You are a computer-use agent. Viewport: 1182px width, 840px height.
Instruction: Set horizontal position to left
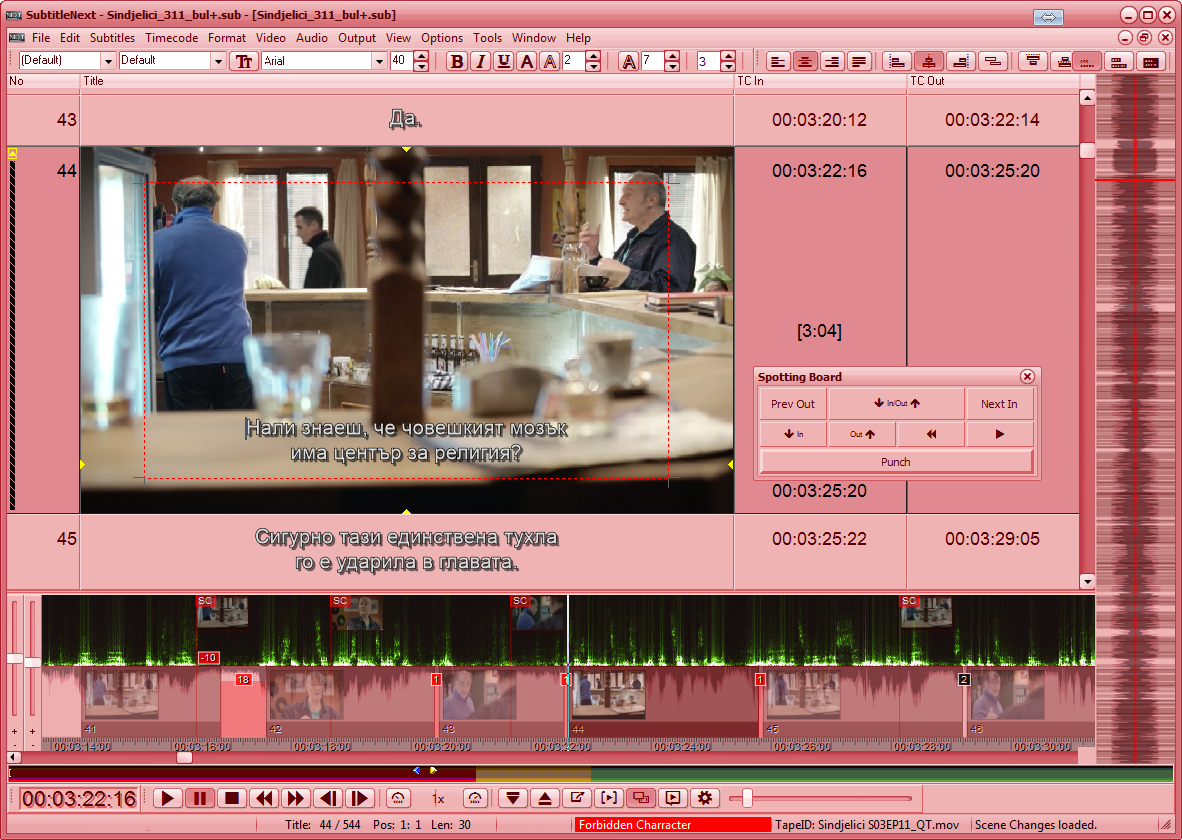tap(896, 61)
